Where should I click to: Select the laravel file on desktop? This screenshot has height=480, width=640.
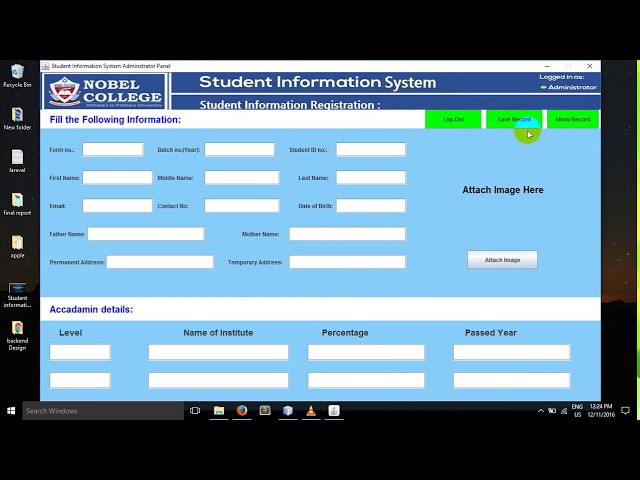pyautogui.click(x=17, y=161)
